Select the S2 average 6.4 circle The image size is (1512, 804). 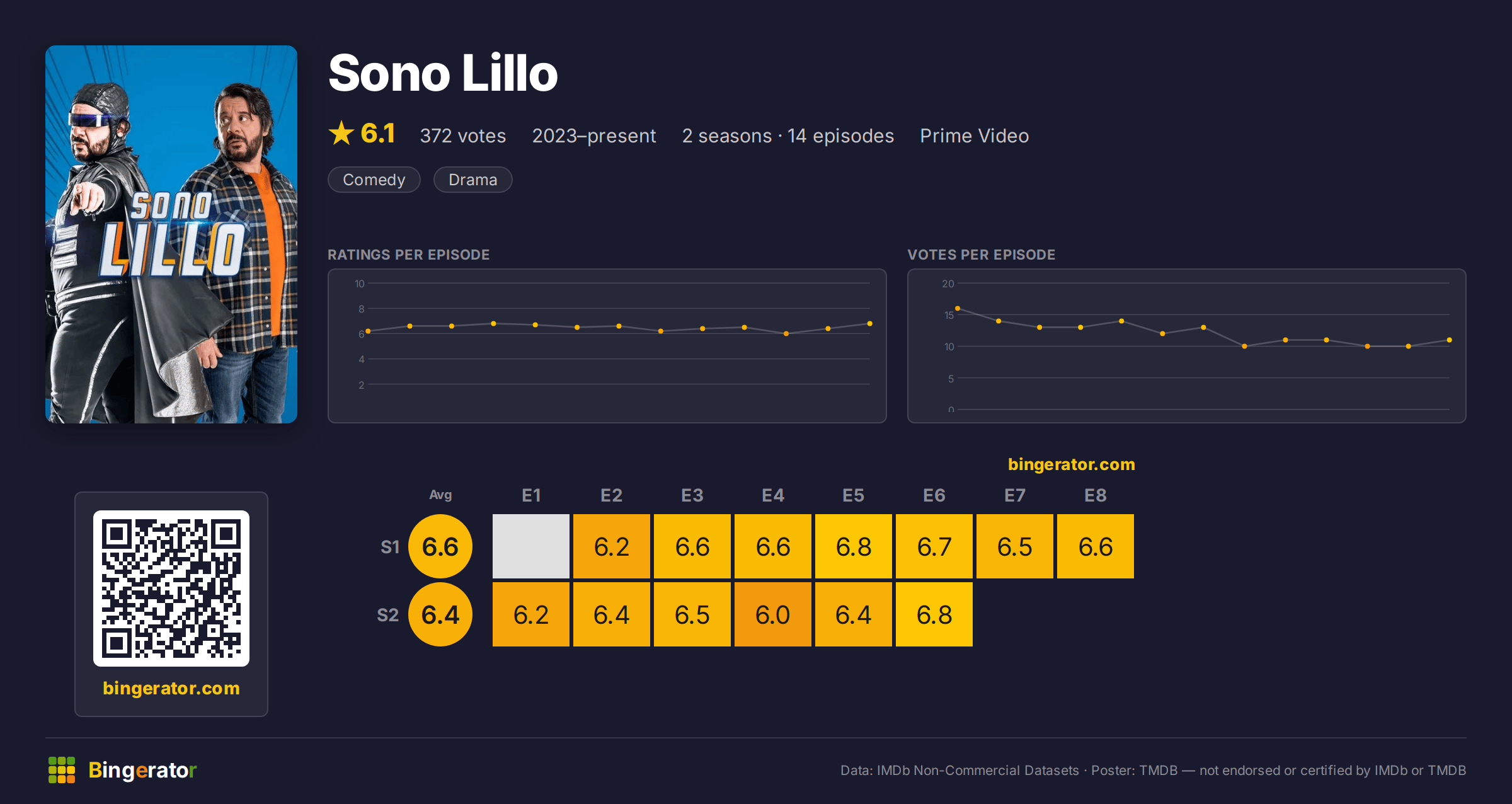(440, 614)
